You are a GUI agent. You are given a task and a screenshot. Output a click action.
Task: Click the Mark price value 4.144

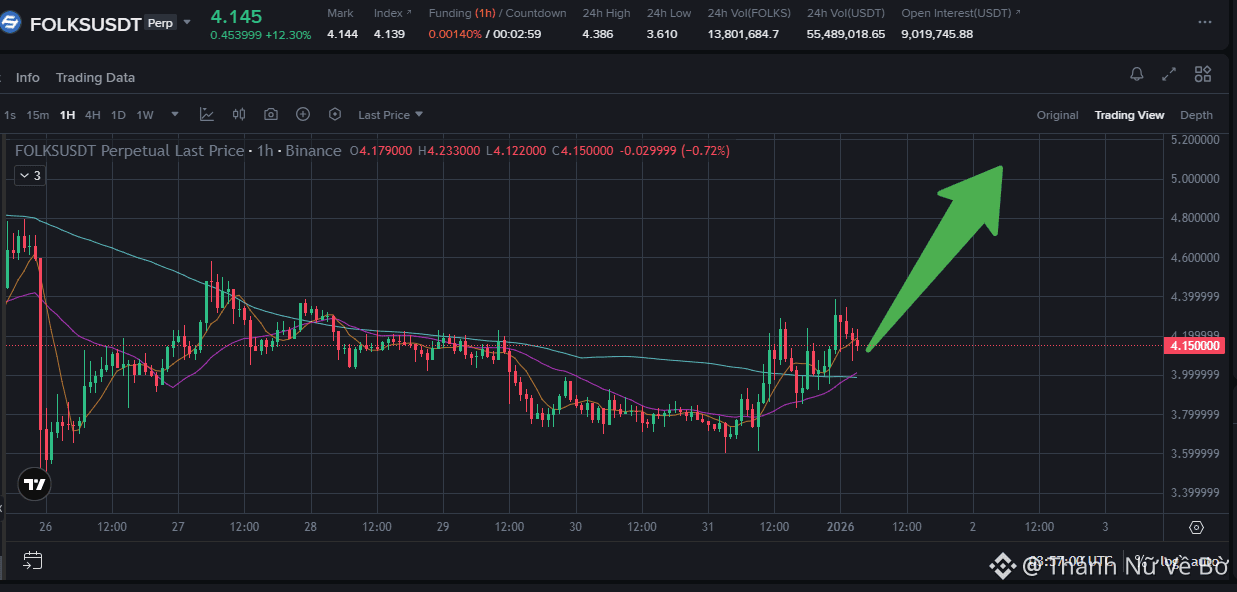tap(342, 34)
